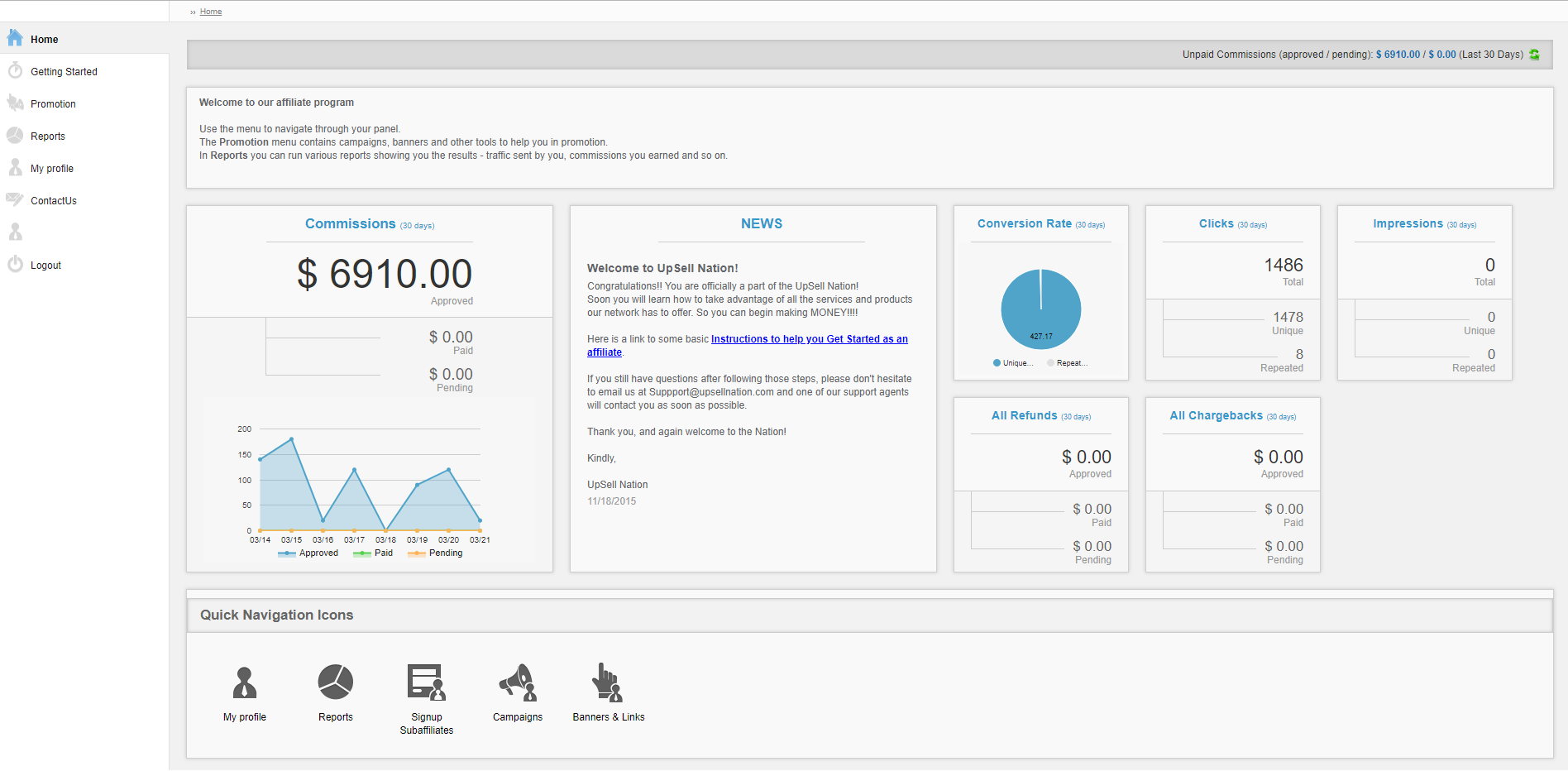Click the Quick Navigation Icons header
Image resolution: width=1568 pixels, height=771 pixels.
[x=276, y=615]
